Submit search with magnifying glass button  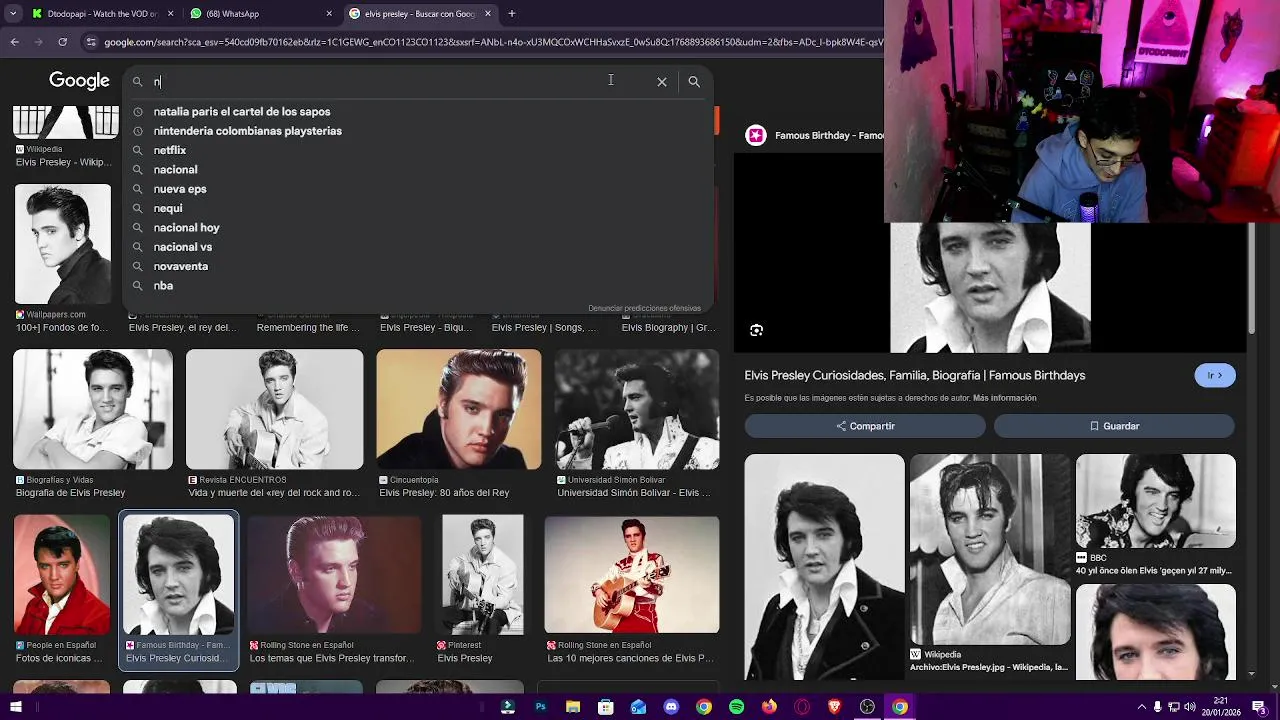[694, 82]
